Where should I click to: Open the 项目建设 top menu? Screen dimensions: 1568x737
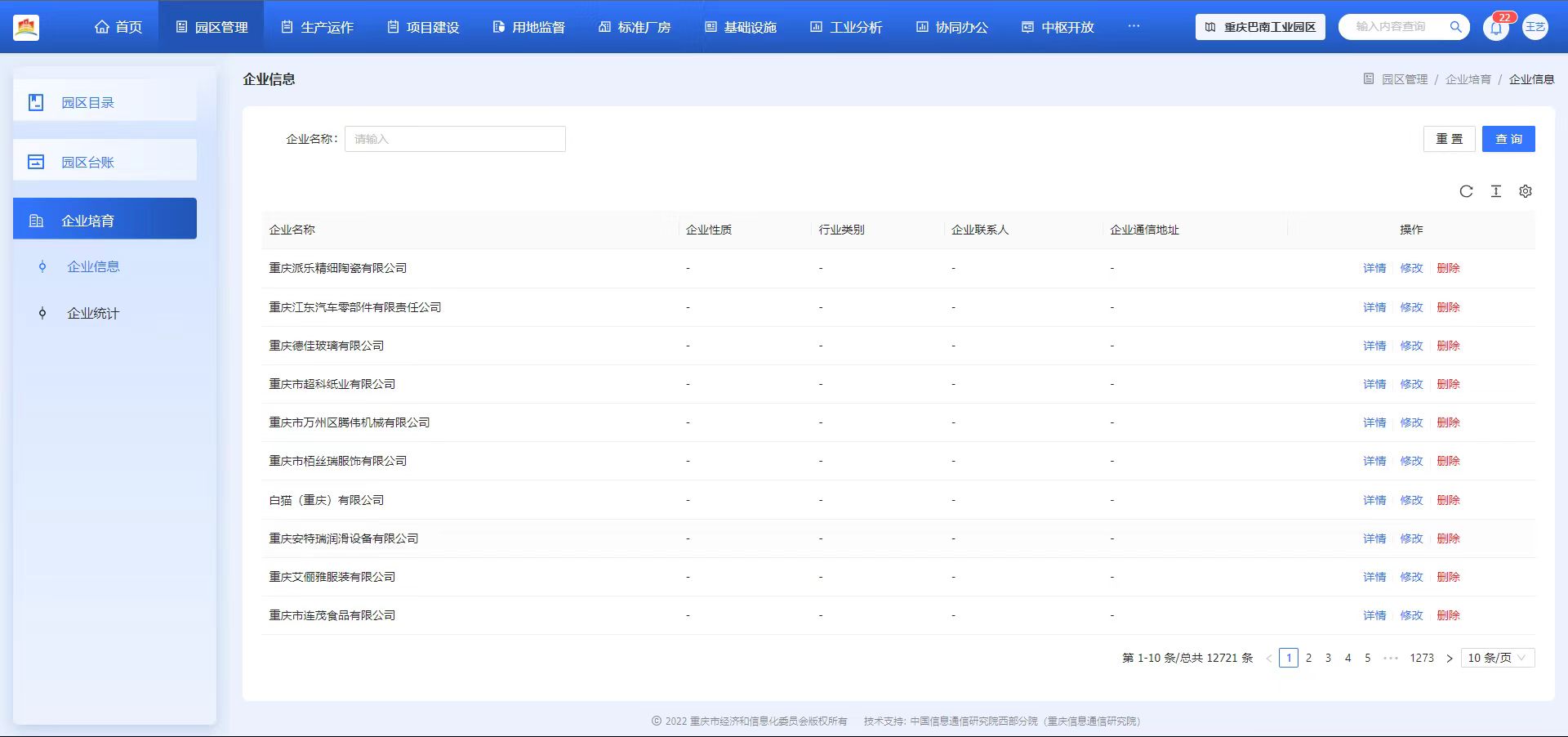[x=423, y=27]
